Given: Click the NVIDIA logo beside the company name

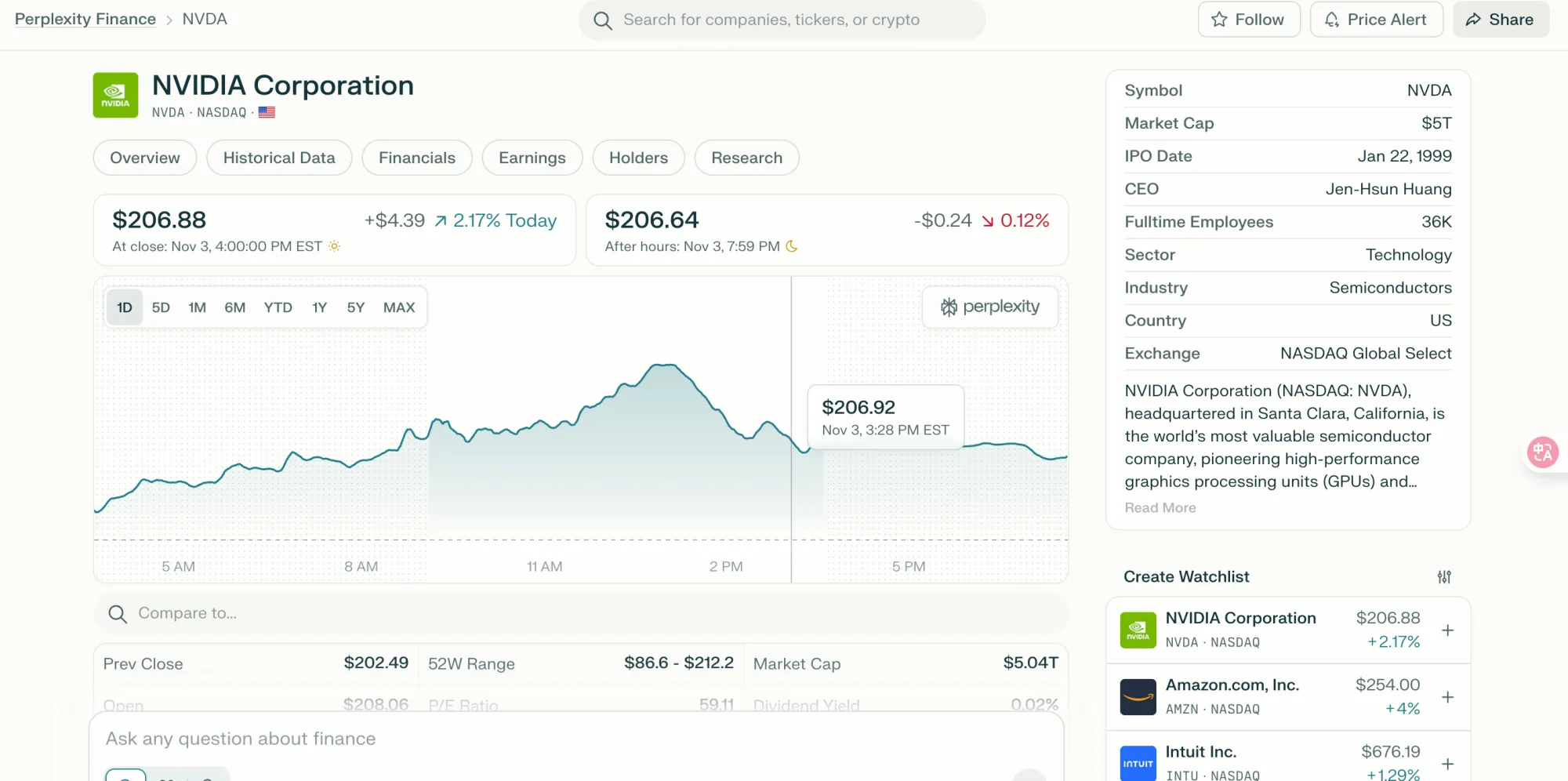Looking at the screenshot, I should [115, 96].
